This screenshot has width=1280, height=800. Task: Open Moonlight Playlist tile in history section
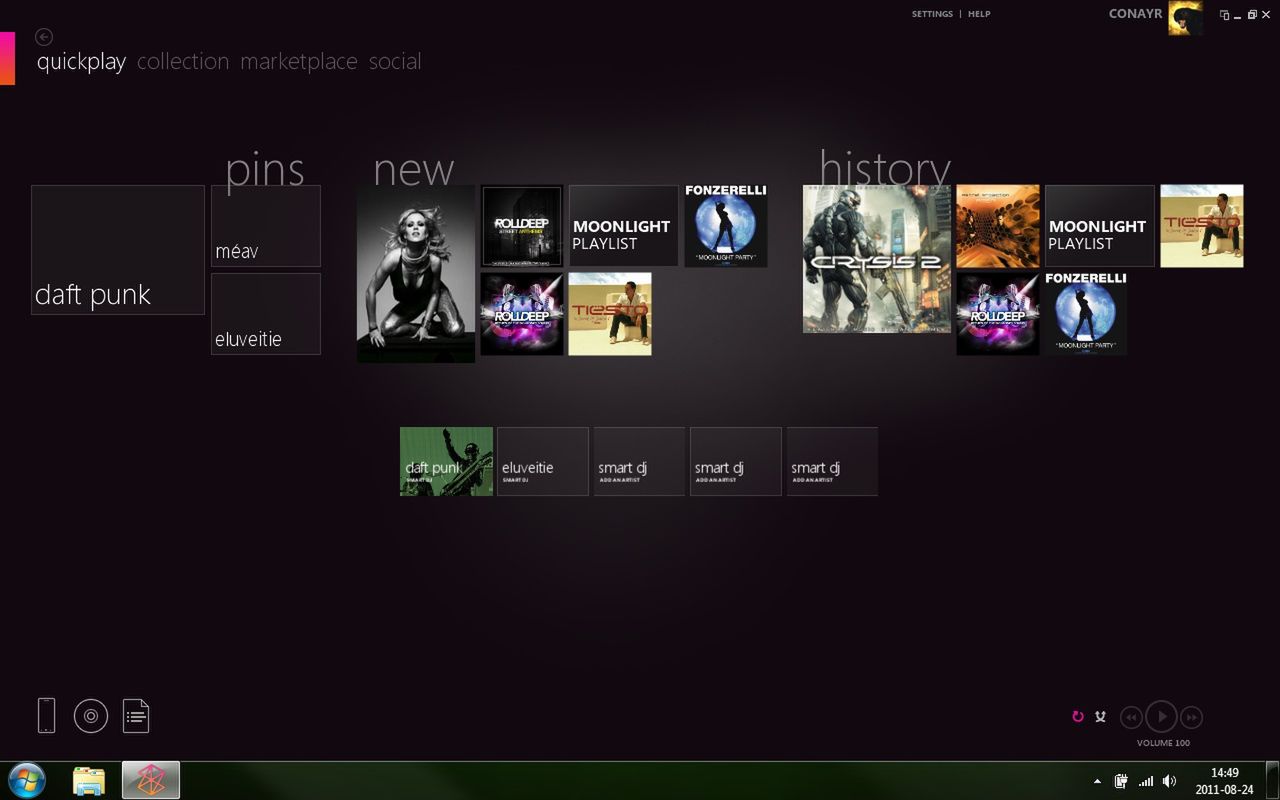click(x=1100, y=226)
